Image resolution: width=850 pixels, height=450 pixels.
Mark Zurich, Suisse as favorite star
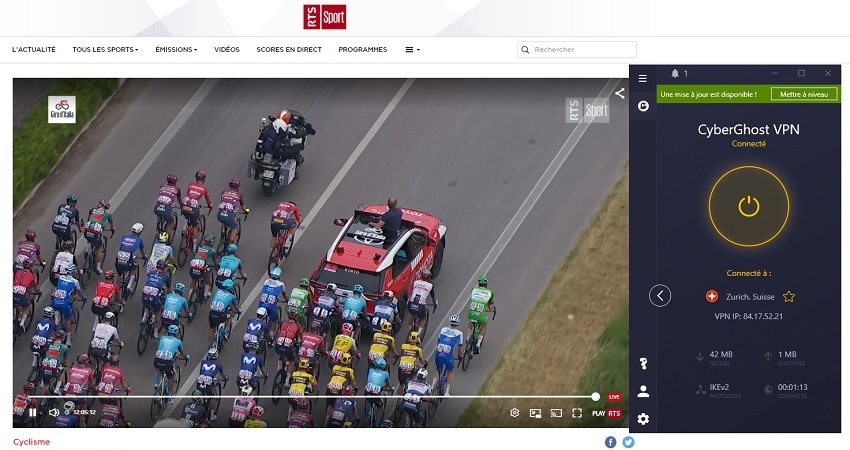[789, 297]
